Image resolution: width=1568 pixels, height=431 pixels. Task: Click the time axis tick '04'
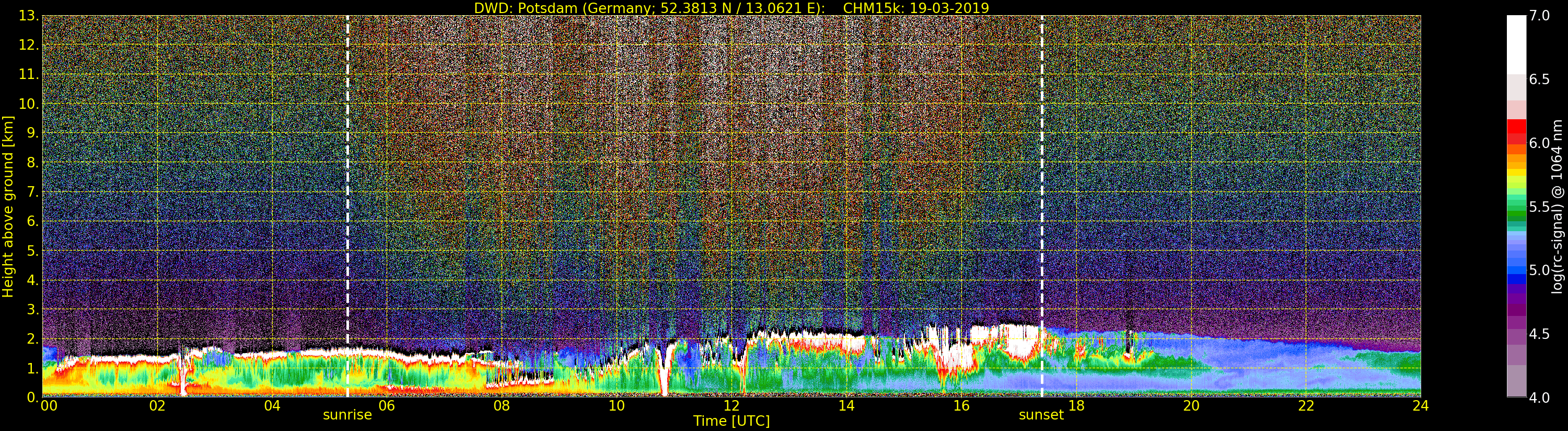(x=272, y=406)
